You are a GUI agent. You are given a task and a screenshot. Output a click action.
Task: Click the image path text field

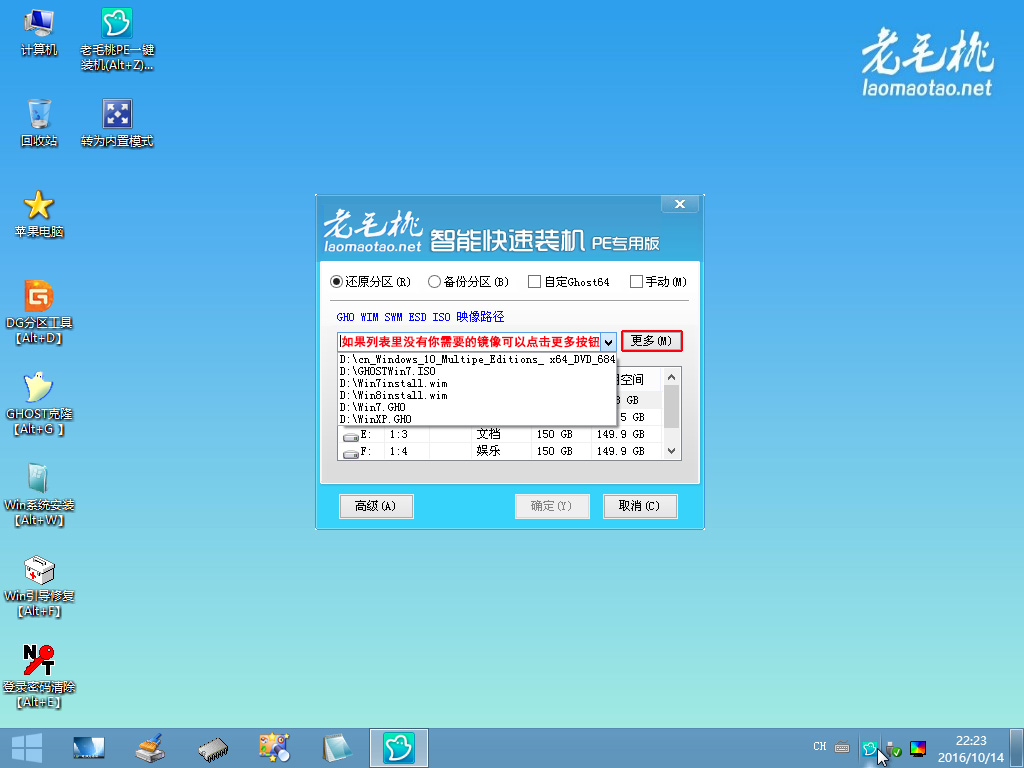(470, 342)
